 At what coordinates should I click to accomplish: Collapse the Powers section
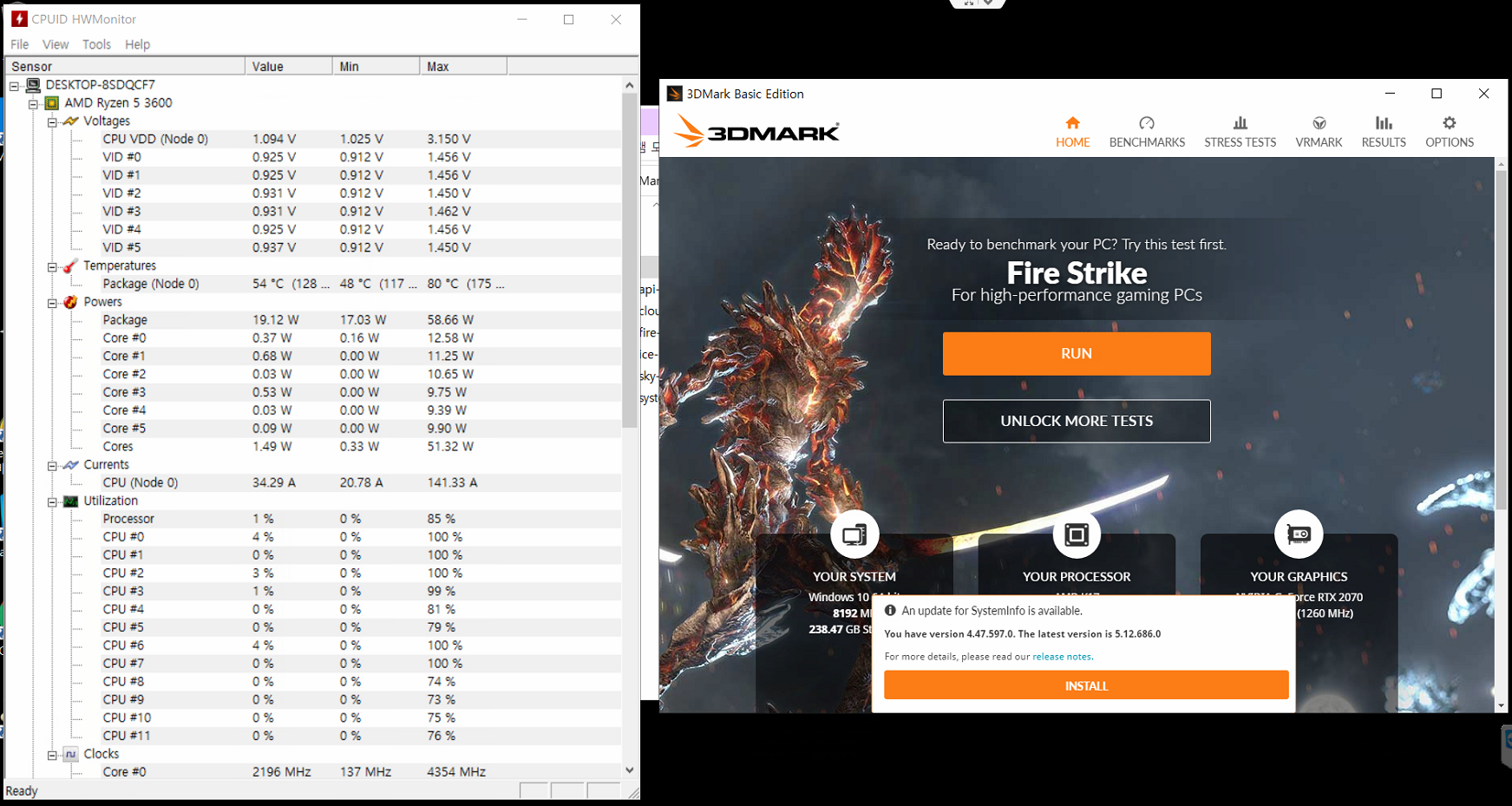tap(52, 303)
